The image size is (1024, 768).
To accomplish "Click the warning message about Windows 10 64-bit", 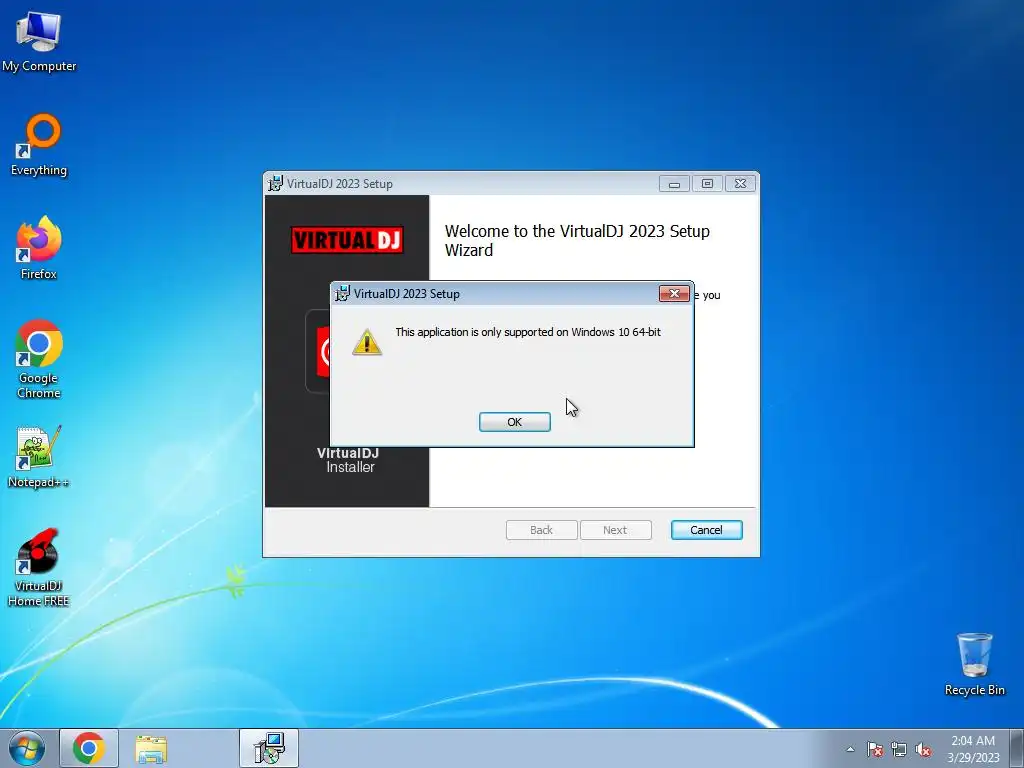I will pyautogui.click(x=528, y=332).
